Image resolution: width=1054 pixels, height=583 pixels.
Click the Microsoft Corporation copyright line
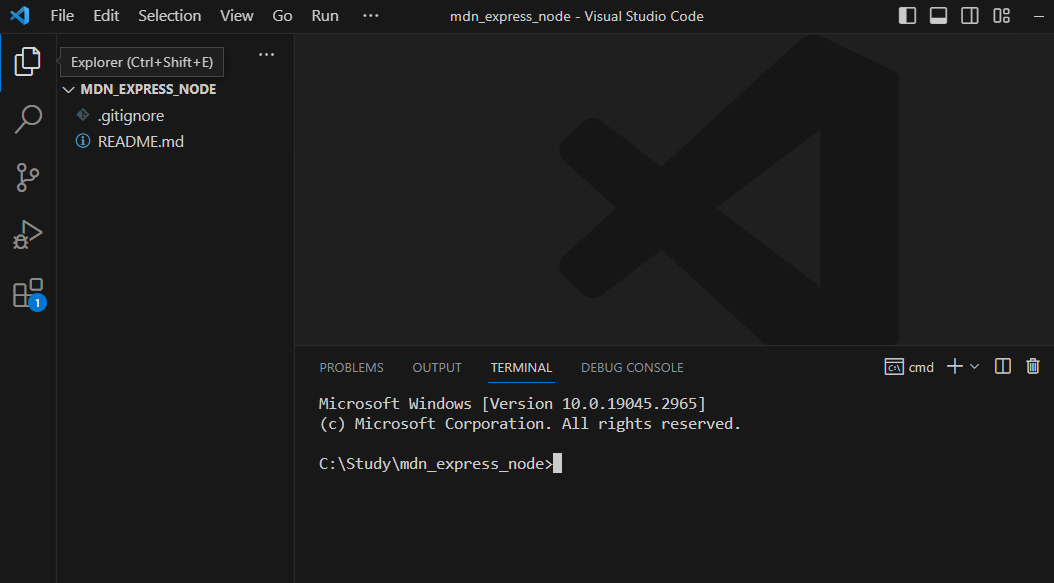530,424
